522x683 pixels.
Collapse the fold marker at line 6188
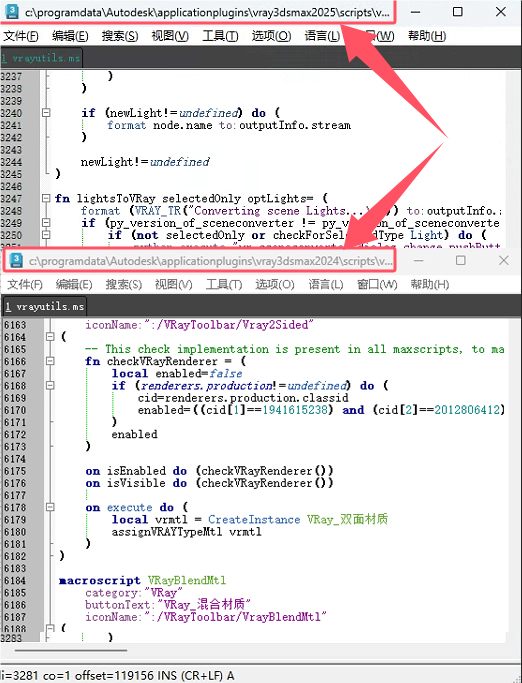click(50, 628)
